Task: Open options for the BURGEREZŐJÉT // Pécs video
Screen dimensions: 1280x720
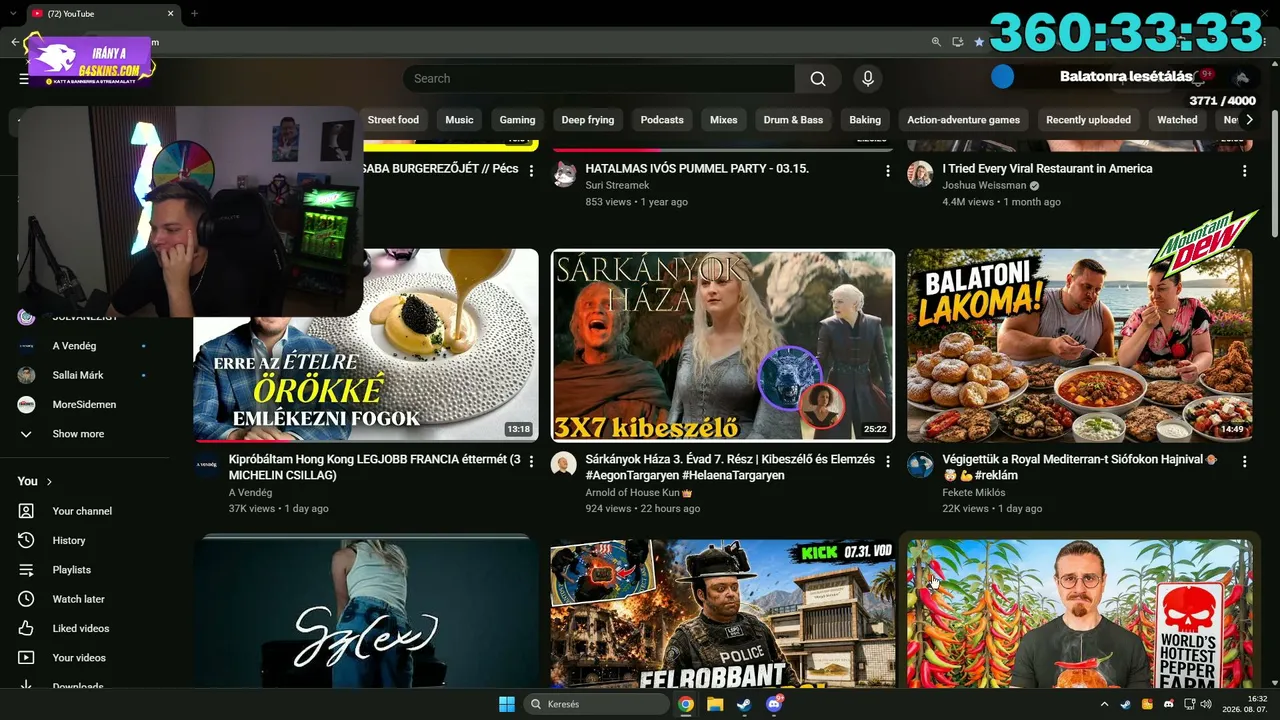Action: click(531, 171)
